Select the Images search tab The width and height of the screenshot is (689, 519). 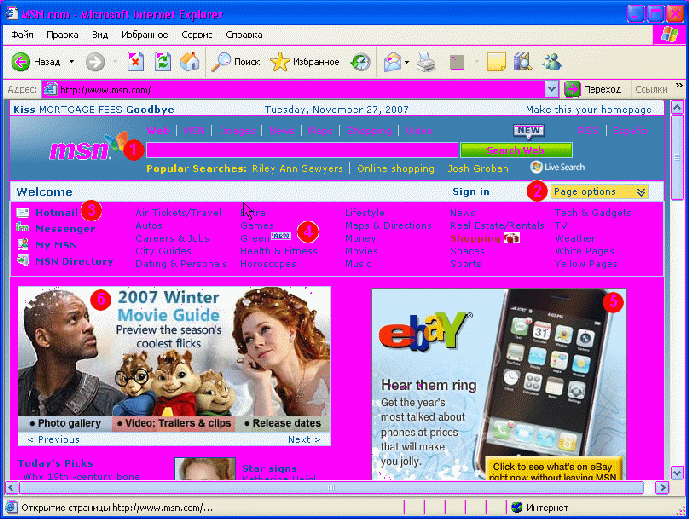(237, 131)
